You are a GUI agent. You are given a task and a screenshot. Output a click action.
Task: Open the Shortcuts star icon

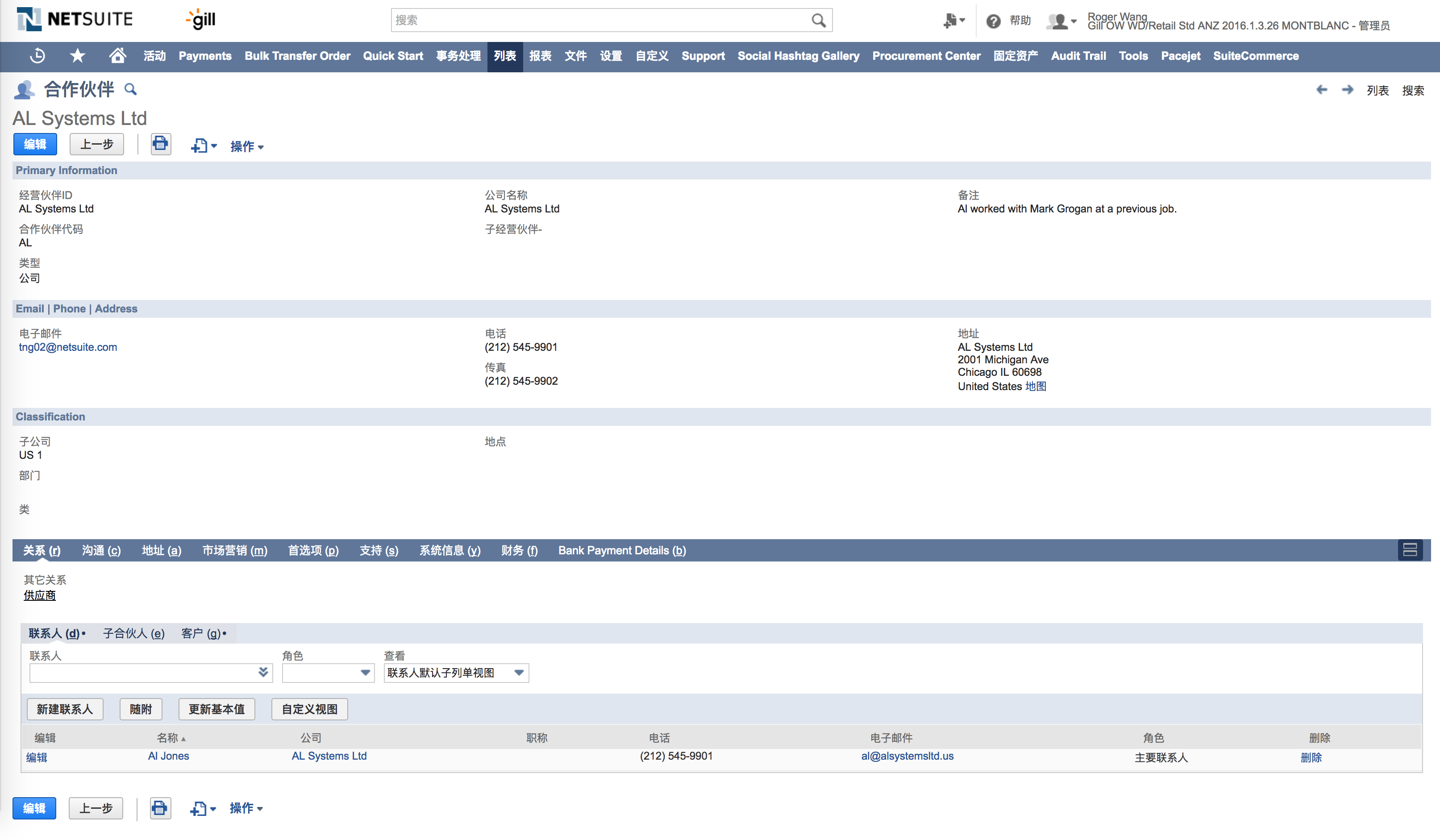(x=77, y=56)
